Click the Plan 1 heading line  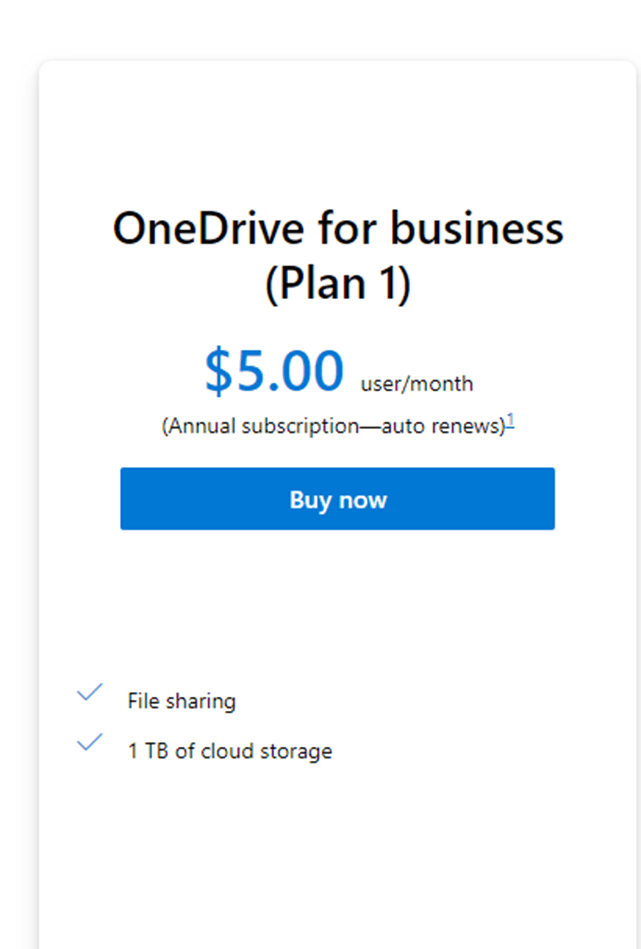point(340,282)
